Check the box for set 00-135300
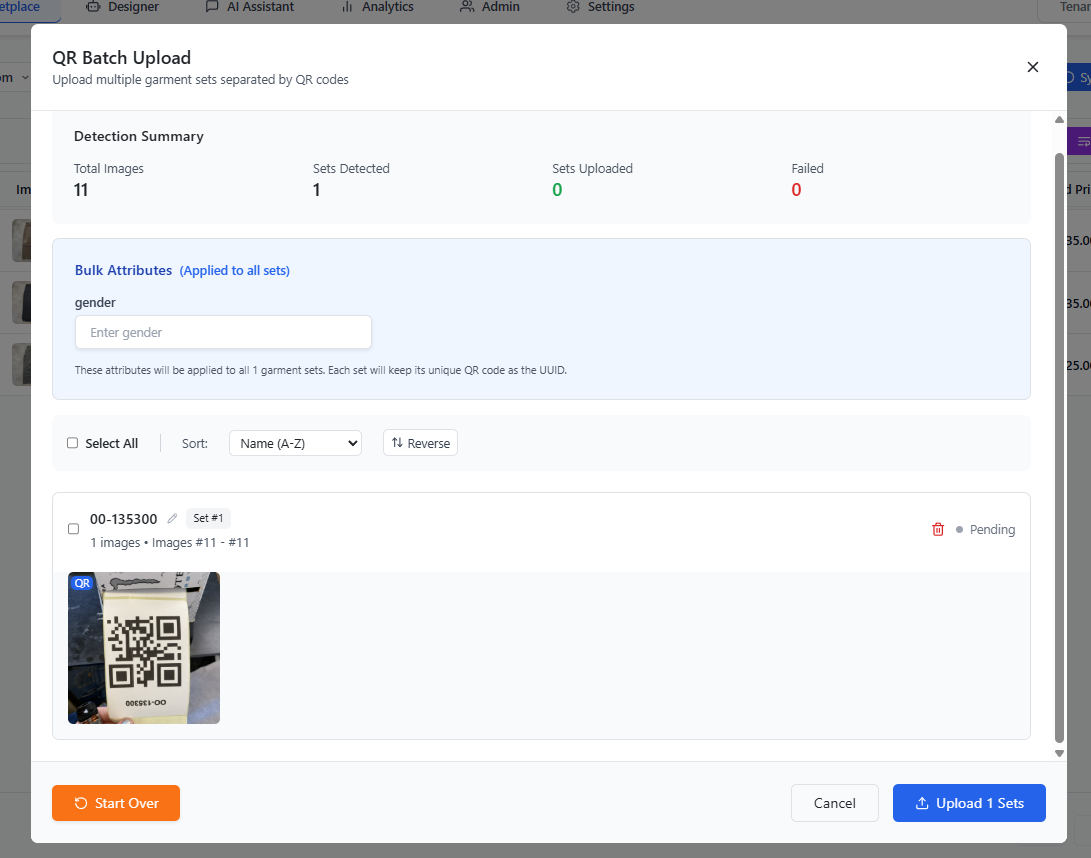Viewport: 1091px width, 858px height. click(73, 529)
